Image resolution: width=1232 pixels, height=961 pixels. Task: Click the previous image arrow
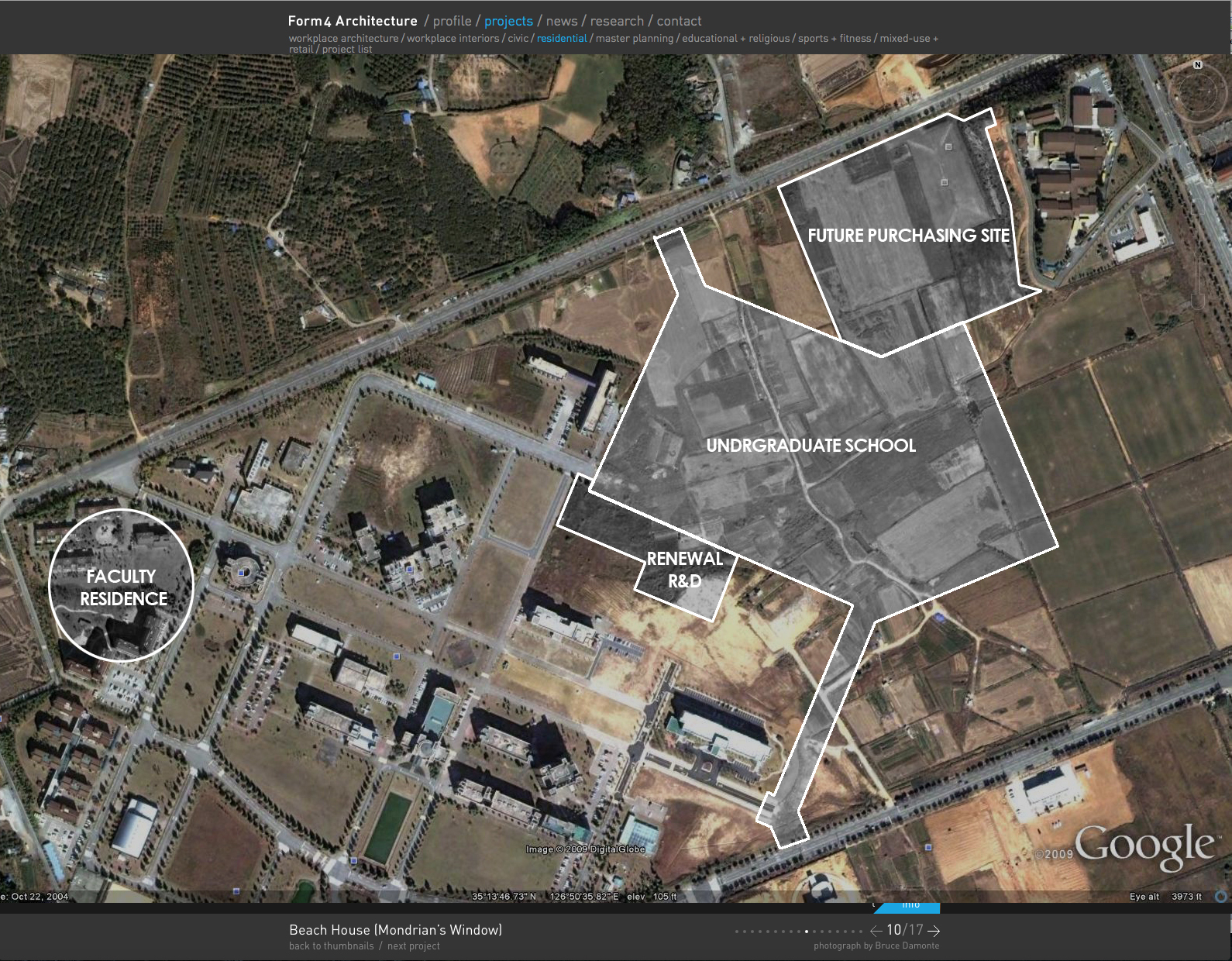point(876,931)
